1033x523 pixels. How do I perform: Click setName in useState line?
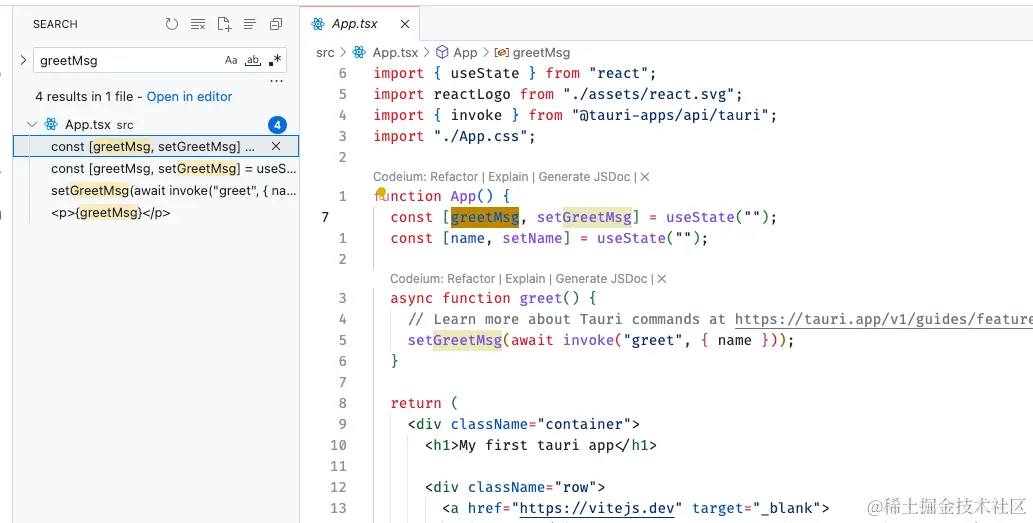coord(532,238)
